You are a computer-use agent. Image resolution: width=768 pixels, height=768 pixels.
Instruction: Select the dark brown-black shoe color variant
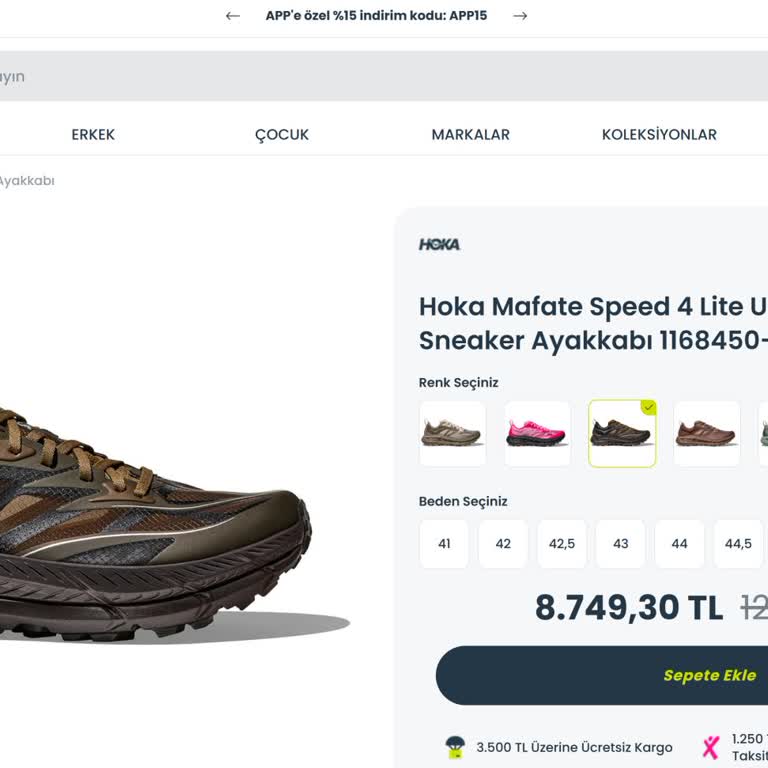[622, 433]
